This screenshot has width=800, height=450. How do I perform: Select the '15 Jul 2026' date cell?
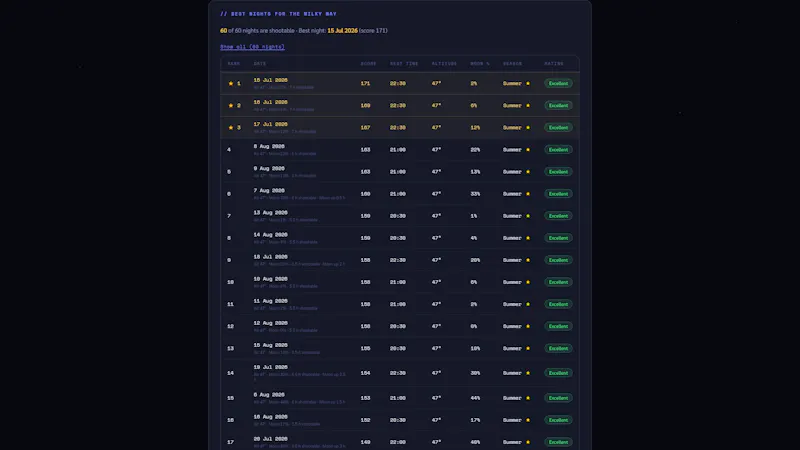(x=270, y=80)
